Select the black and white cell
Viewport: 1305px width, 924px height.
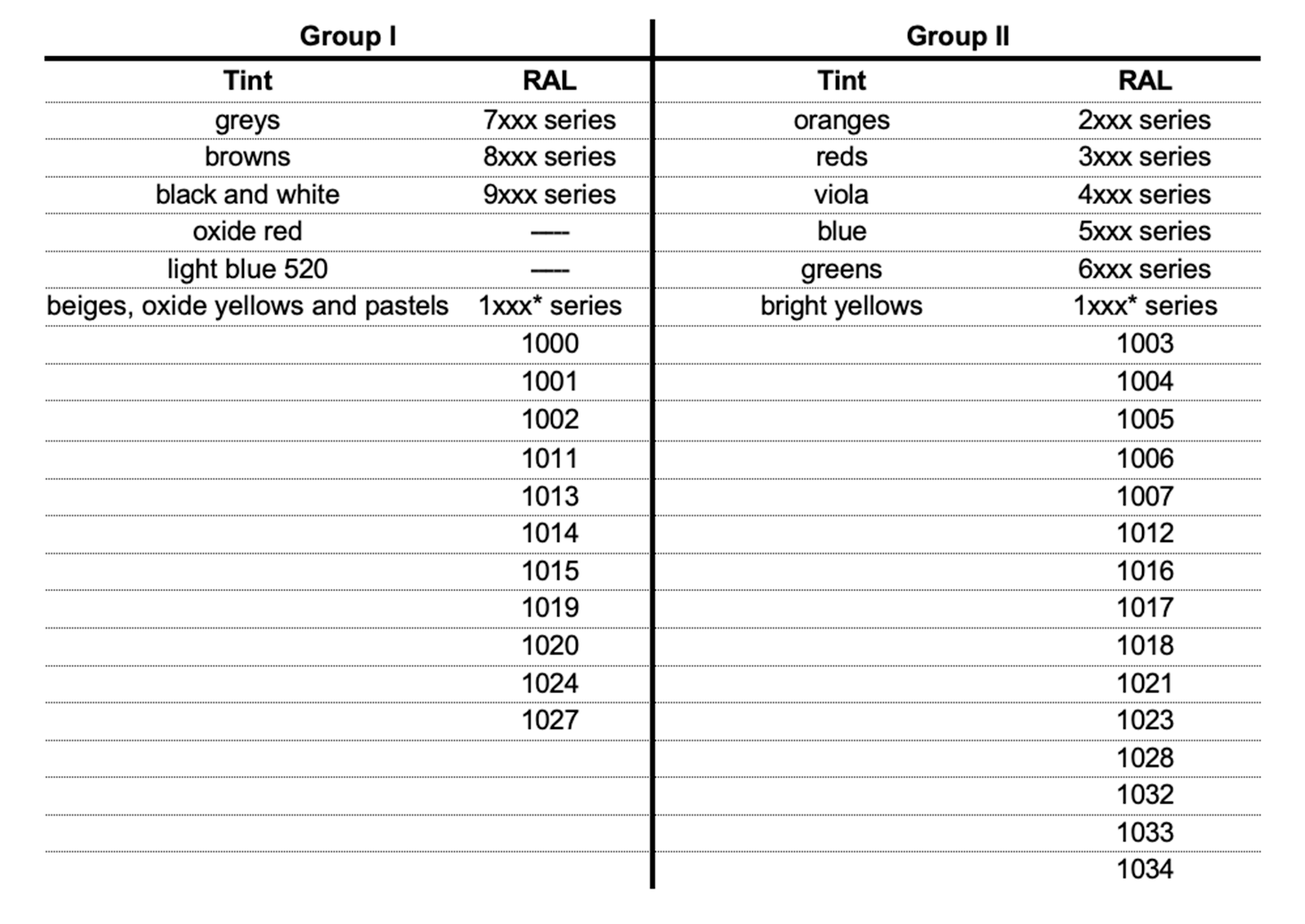[x=247, y=194]
